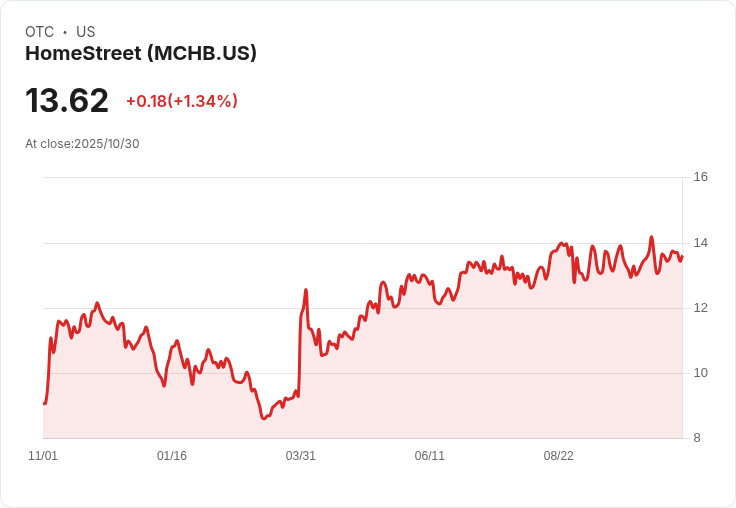Click the HomeStreet (MCHB.US) stock title
Viewport: 736px width, 508px height.
(141, 54)
